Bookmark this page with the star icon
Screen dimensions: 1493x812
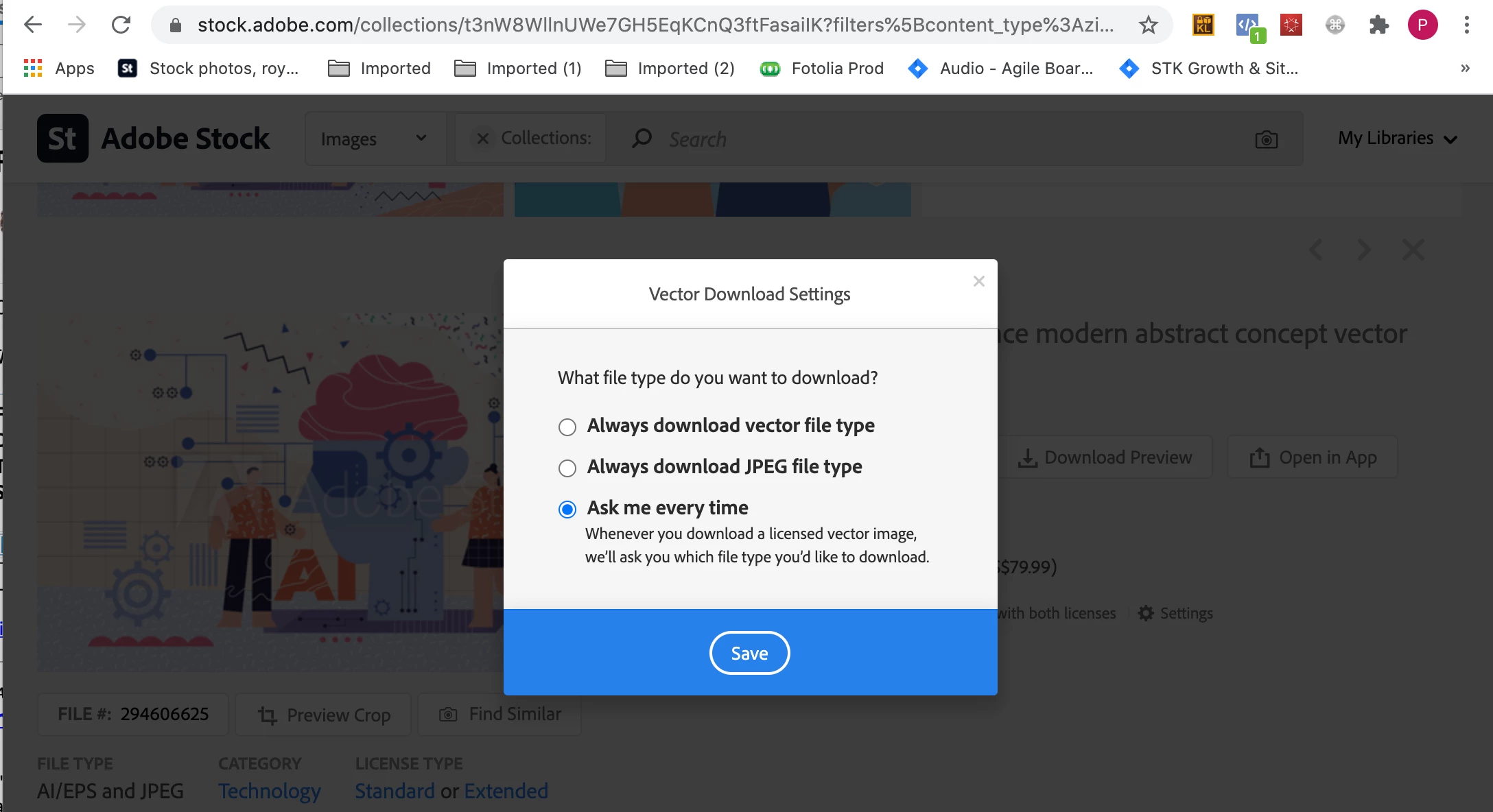pyautogui.click(x=1148, y=25)
